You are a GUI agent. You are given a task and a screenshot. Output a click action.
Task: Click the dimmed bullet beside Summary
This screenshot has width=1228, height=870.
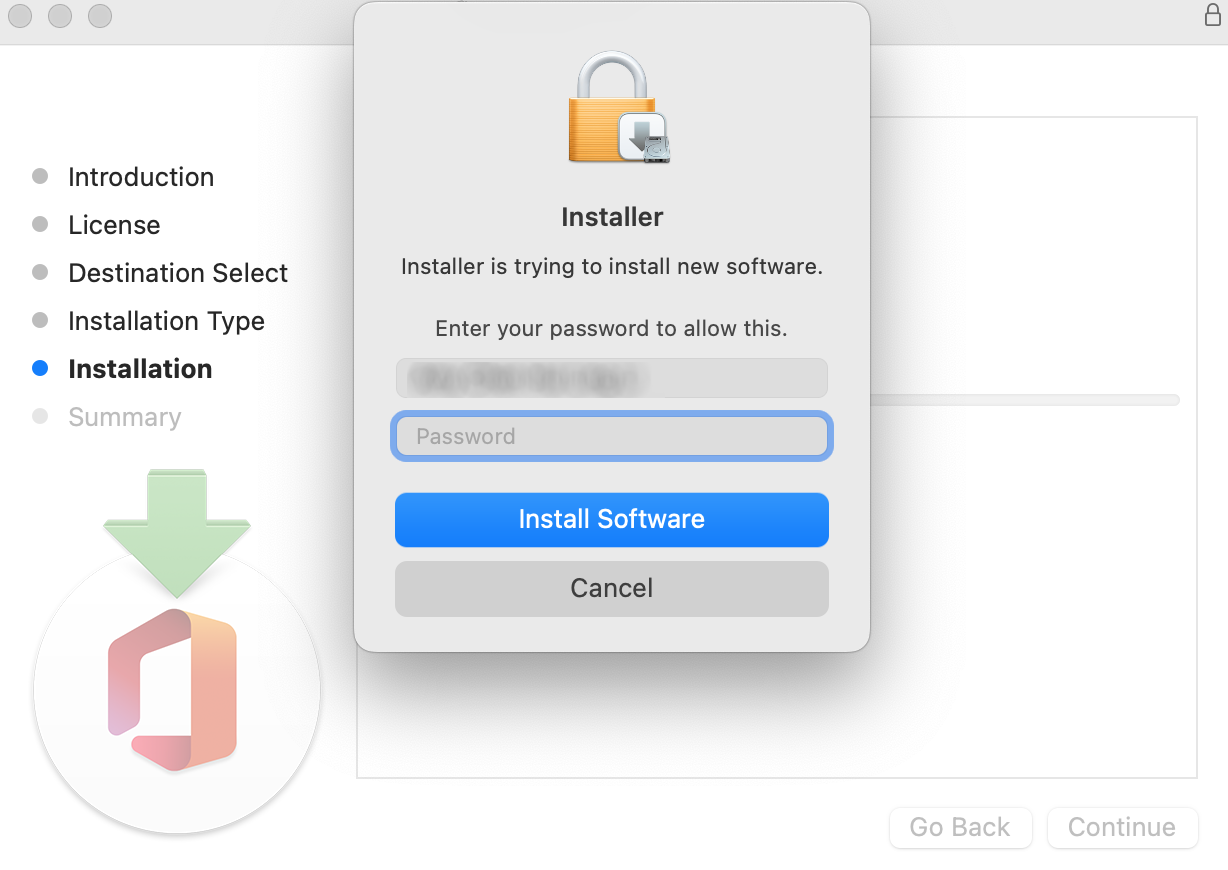point(40,417)
